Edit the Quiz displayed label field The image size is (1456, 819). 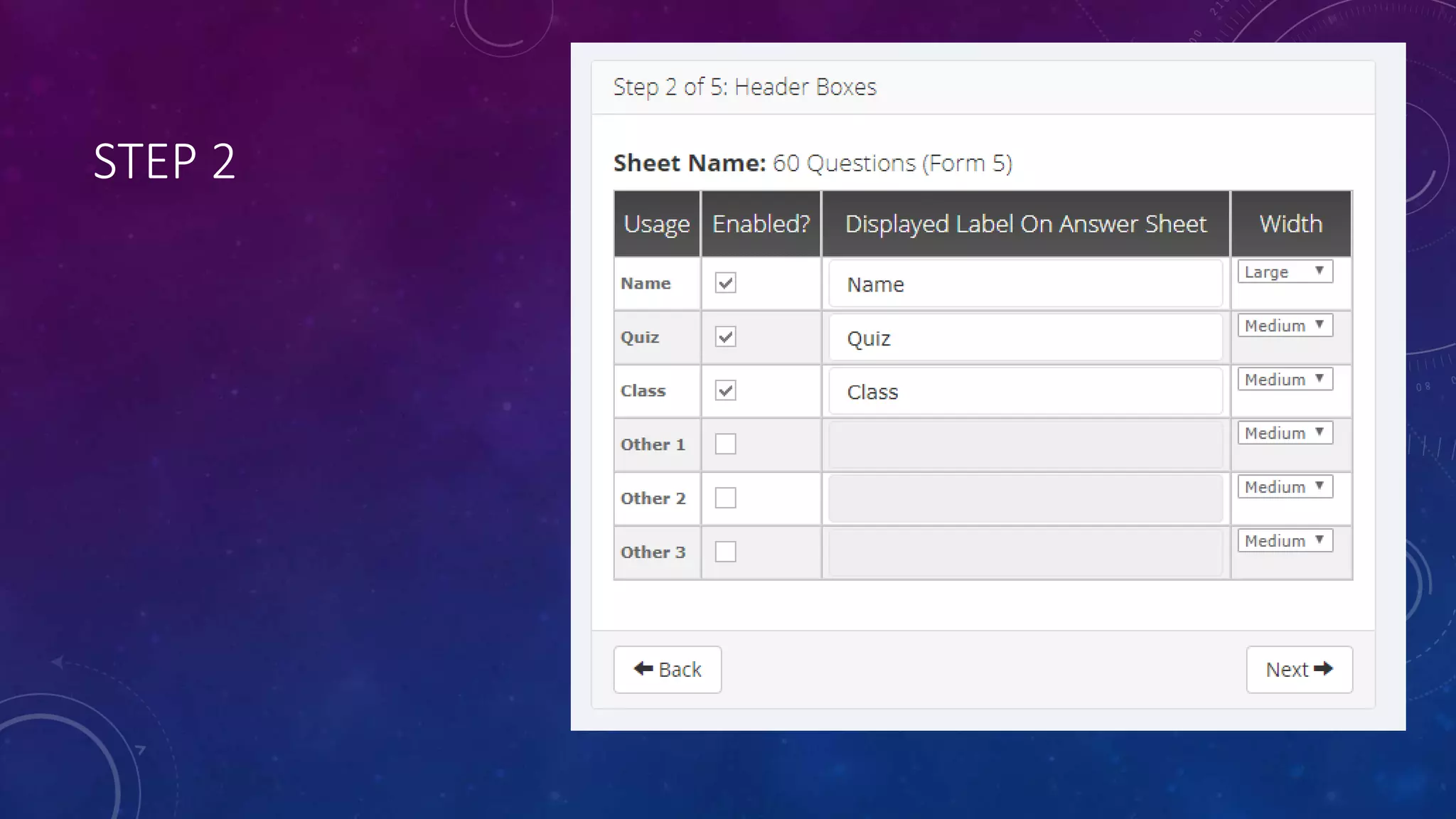point(1025,338)
